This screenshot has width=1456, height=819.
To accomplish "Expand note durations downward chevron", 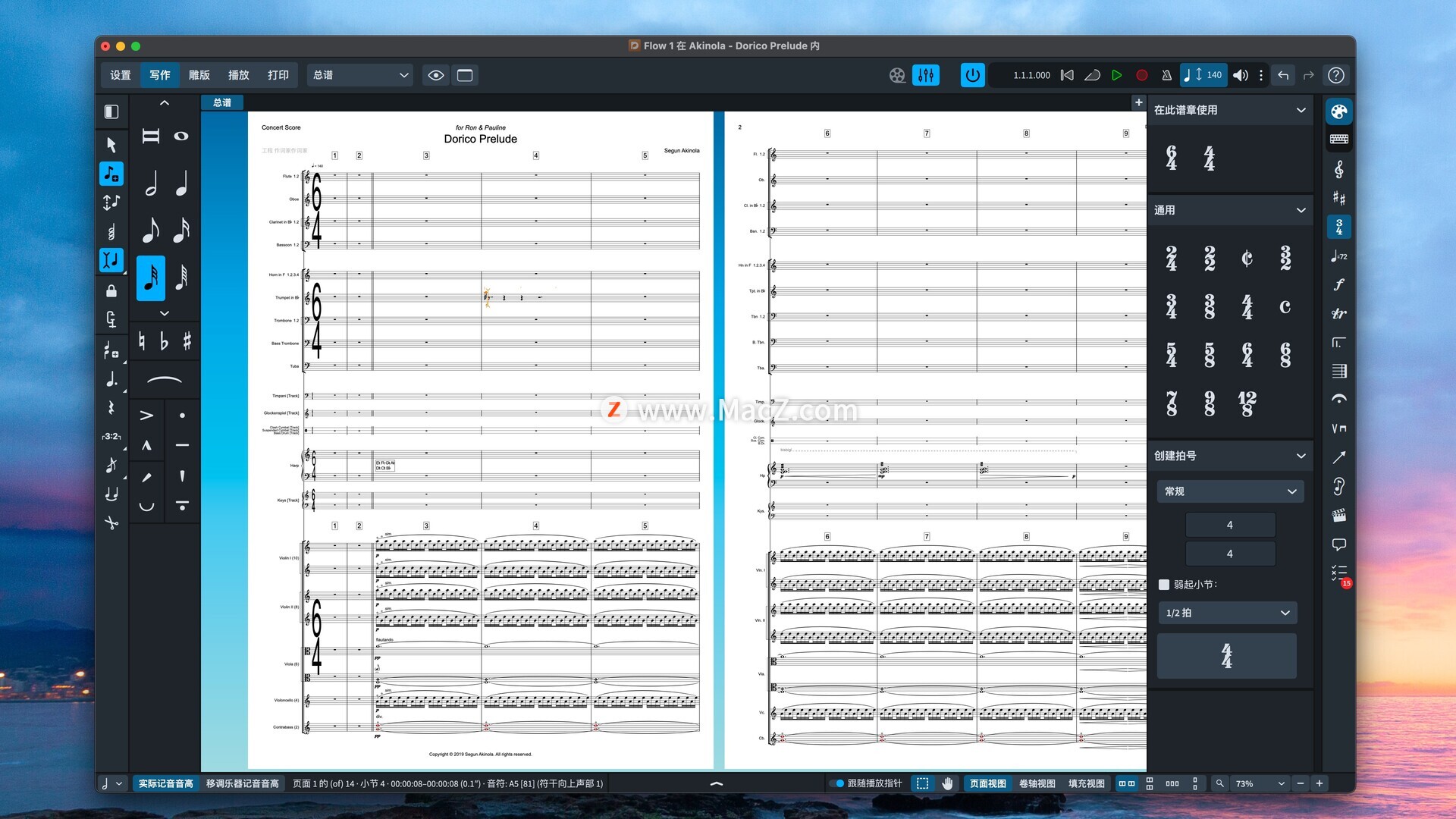I will coord(165,312).
